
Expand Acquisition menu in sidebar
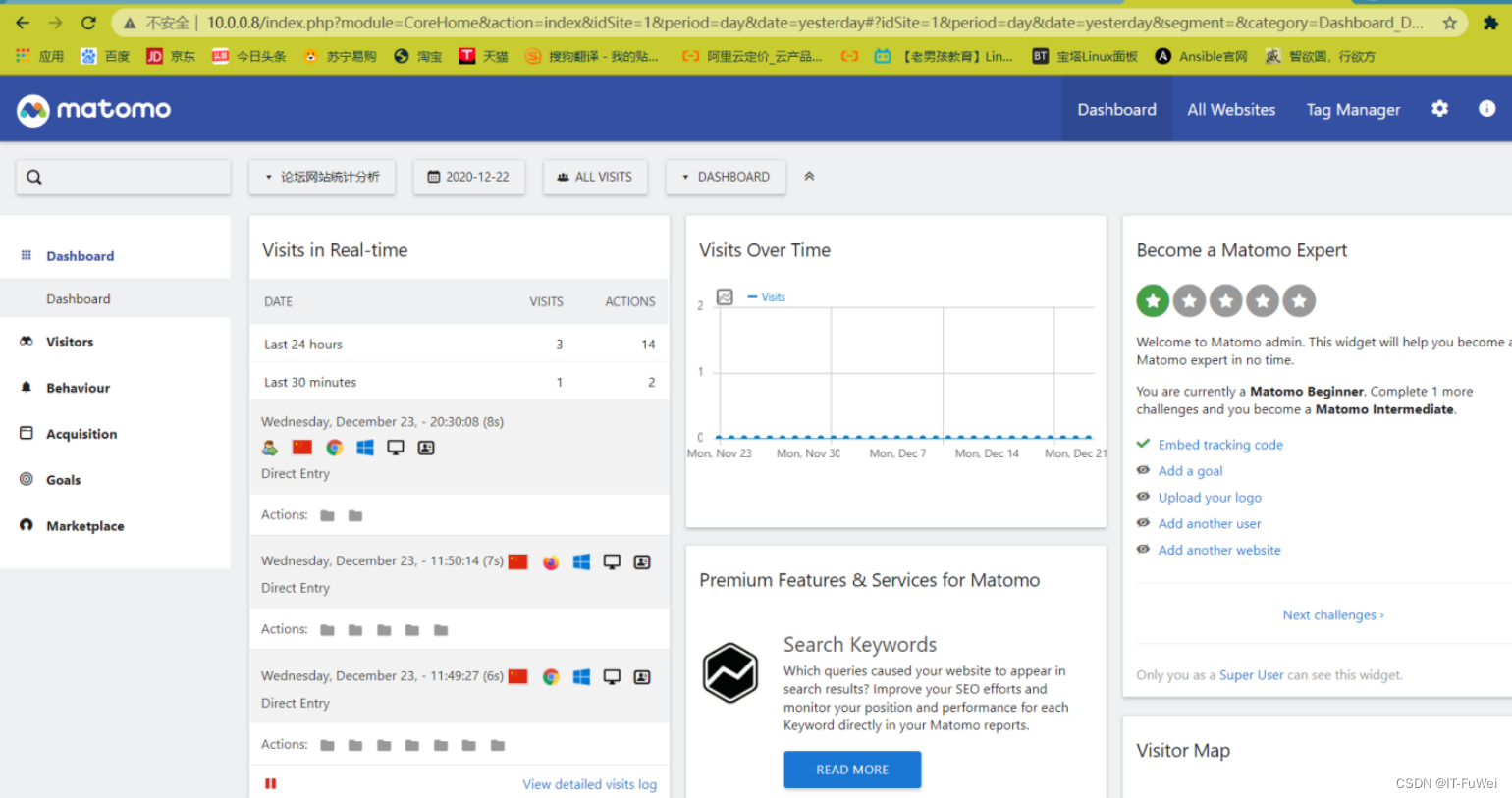tap(81, 434)
